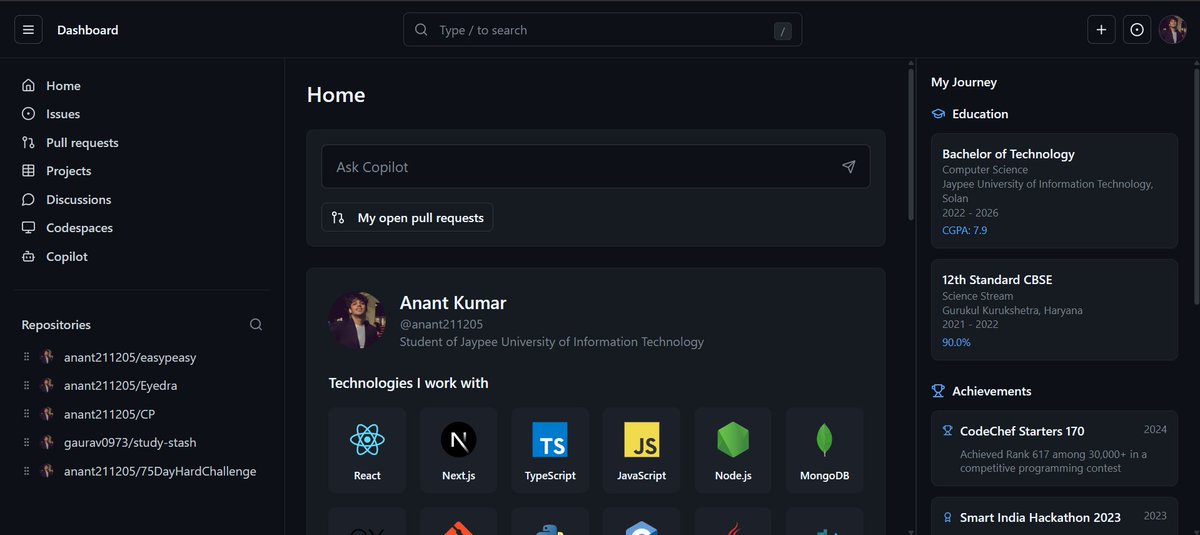Click Anant Kumar's profile picture
Screen dimensions: 1200x535
pyautogui.click(x=357, y=321)
